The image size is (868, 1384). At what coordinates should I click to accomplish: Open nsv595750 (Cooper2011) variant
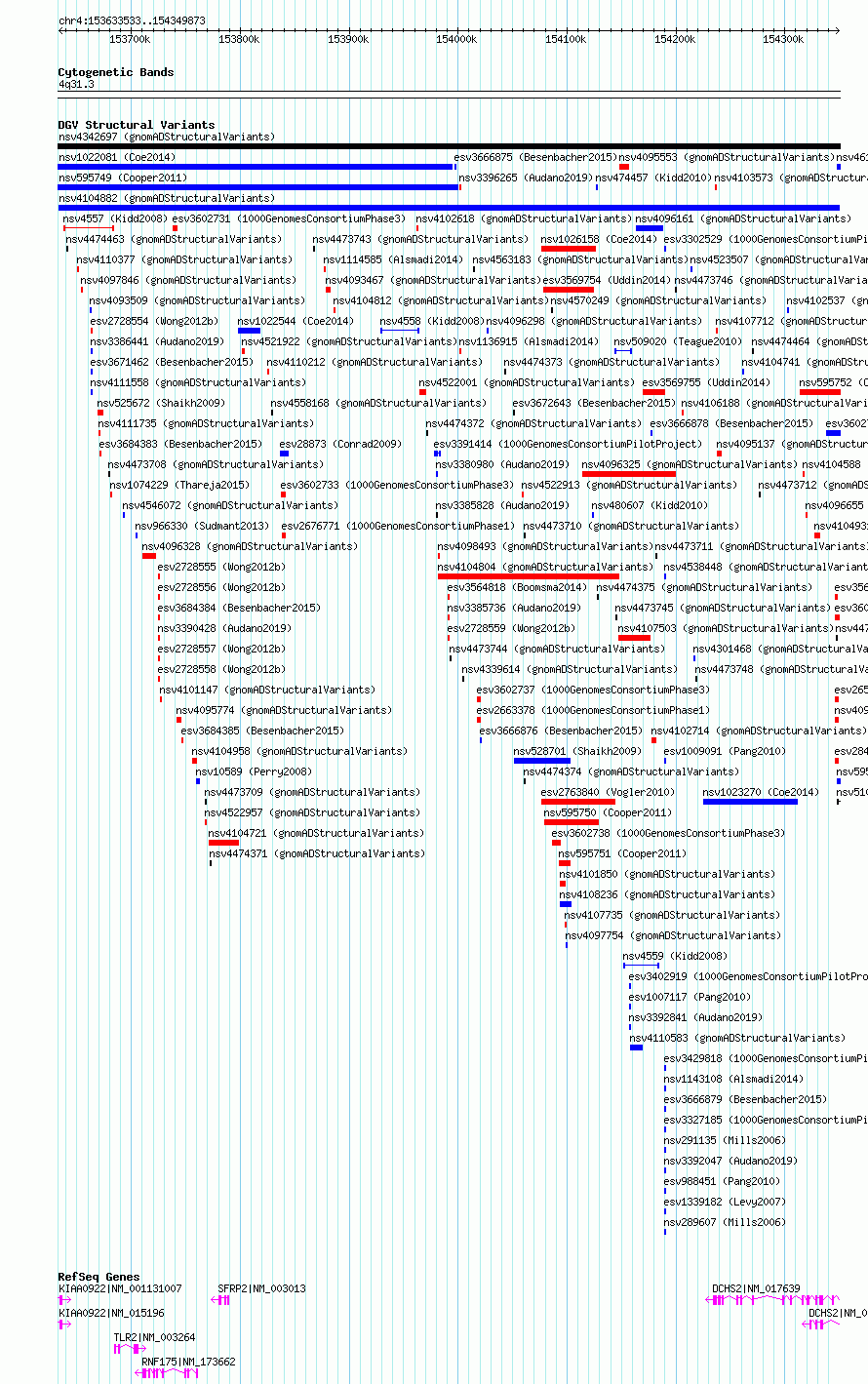click(x=608, y=812)
